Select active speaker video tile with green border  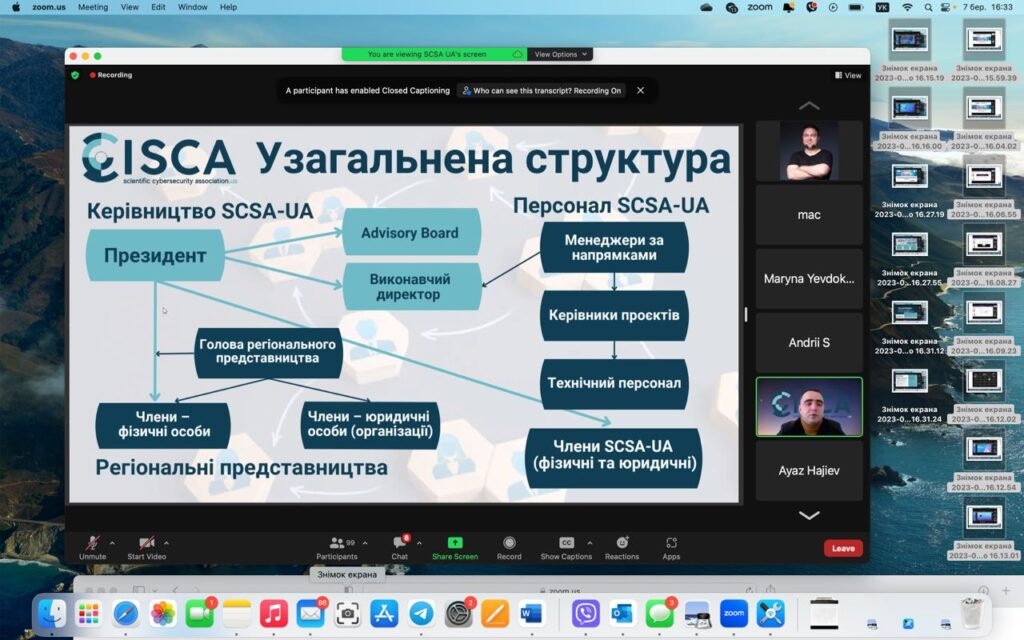pyautogui.click(x=809, y=406)
